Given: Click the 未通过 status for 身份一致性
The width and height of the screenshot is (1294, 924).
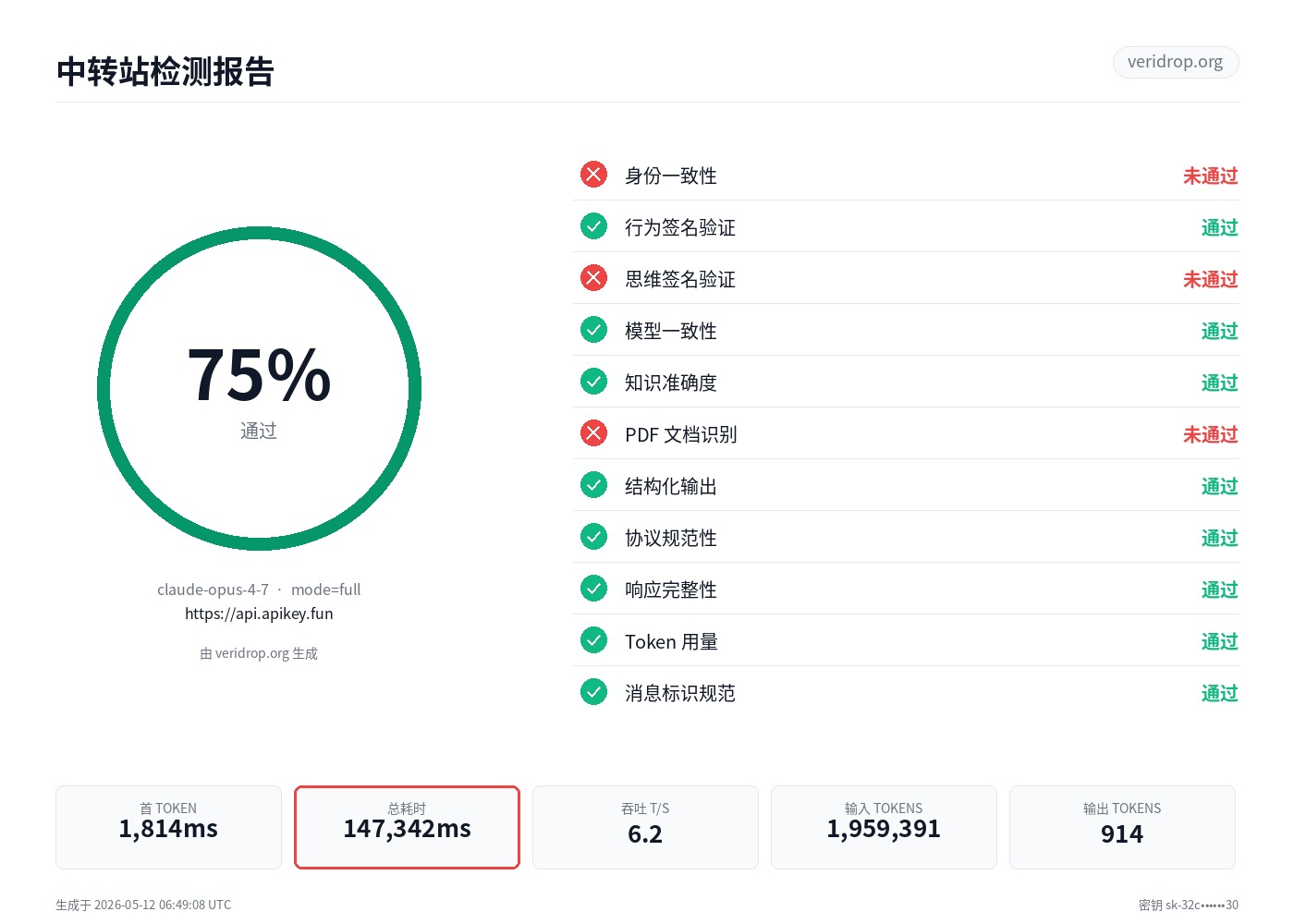Looking at the screenshot, I should [1211, 176].
